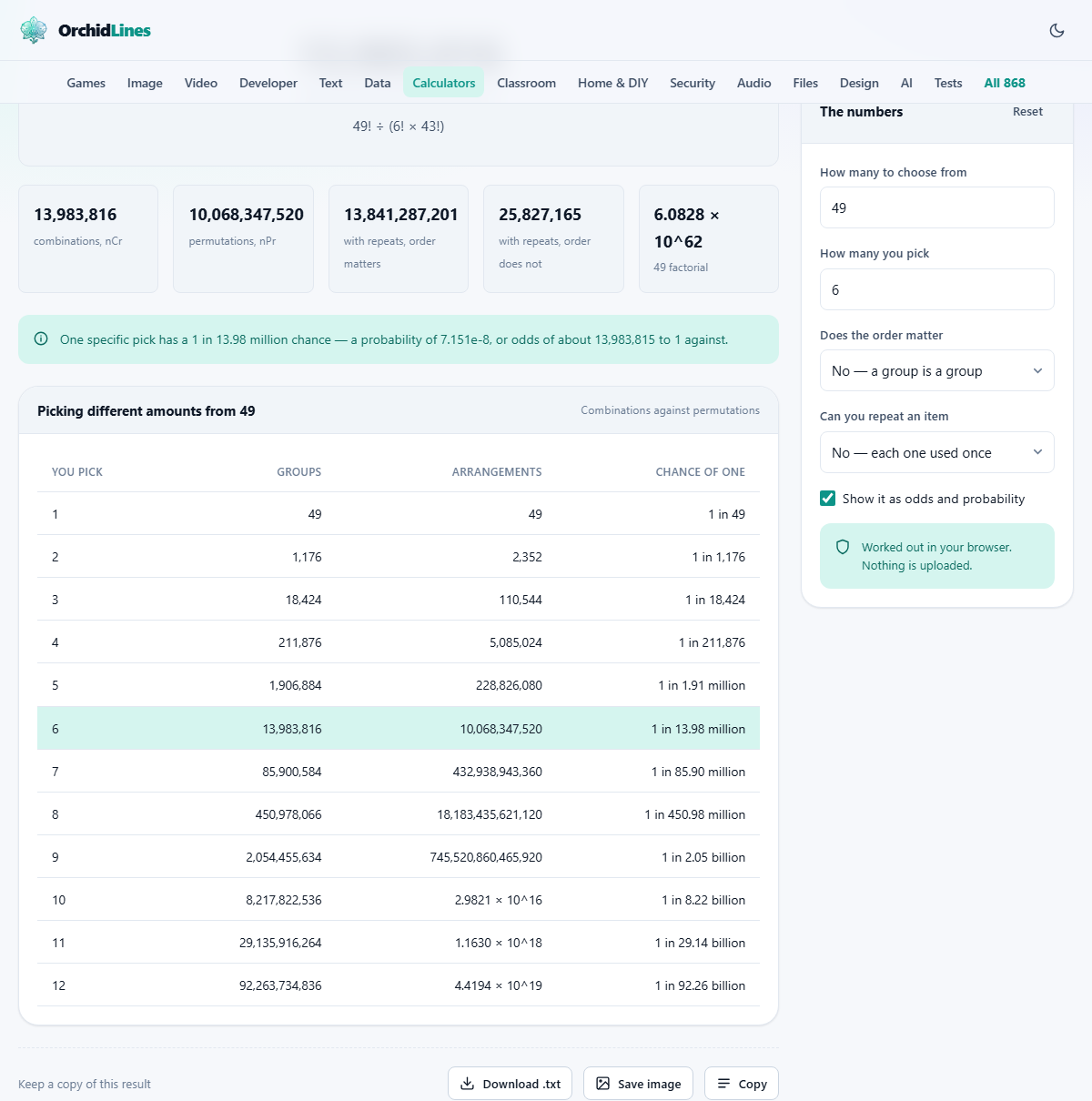Toggle the Show it as odds and probability checkbox

point(828,499)
